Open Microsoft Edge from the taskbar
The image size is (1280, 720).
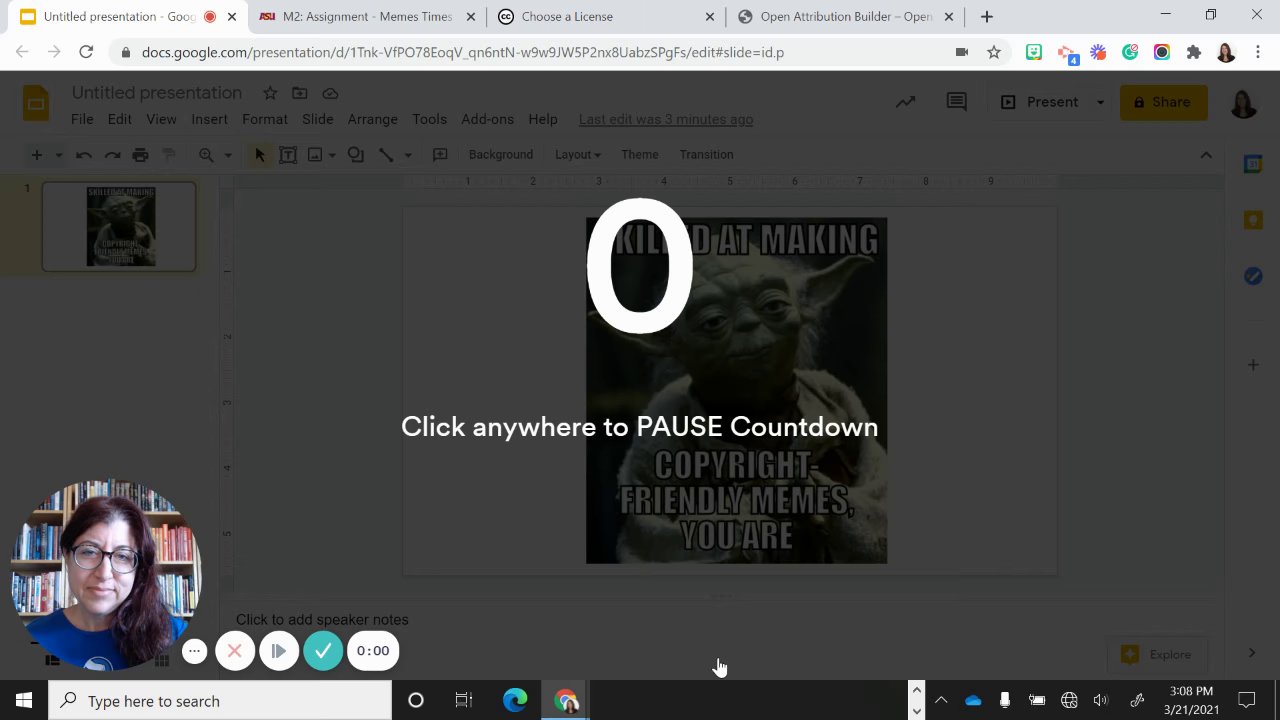pyautogui.click(x=515, y=701)
